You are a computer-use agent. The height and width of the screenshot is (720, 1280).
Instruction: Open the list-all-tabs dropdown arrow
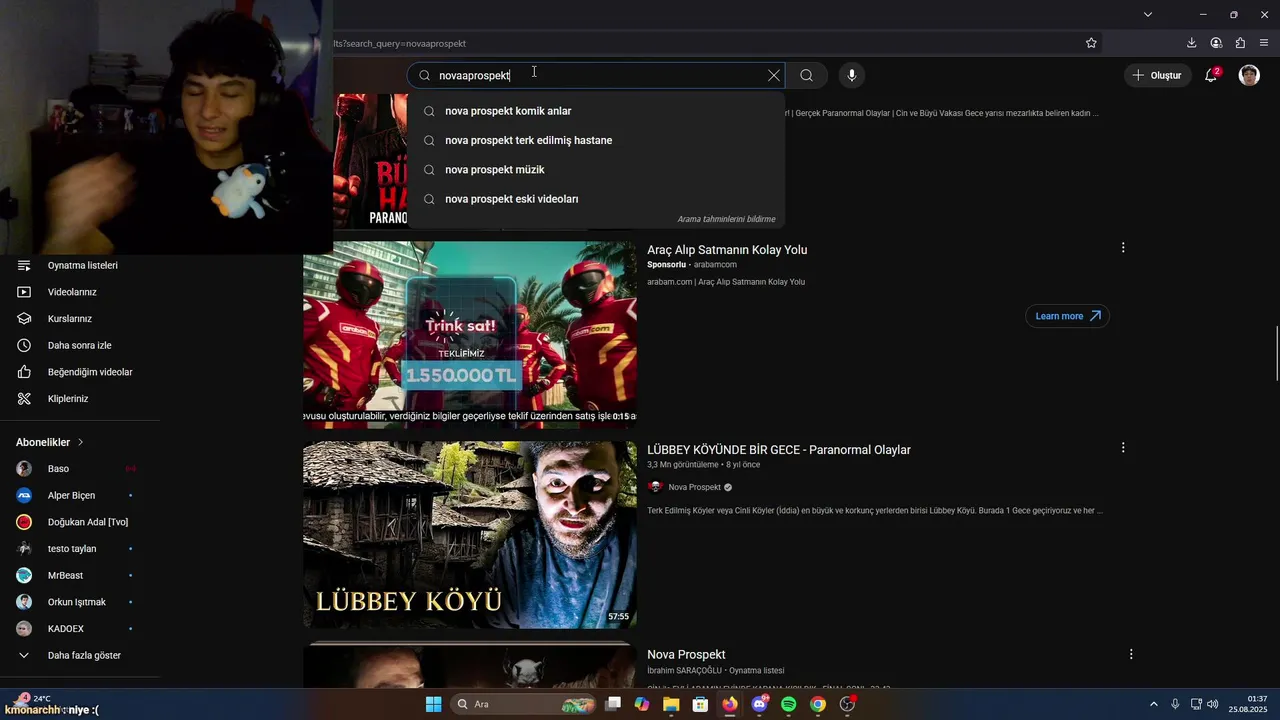[x=1148, y=14]
